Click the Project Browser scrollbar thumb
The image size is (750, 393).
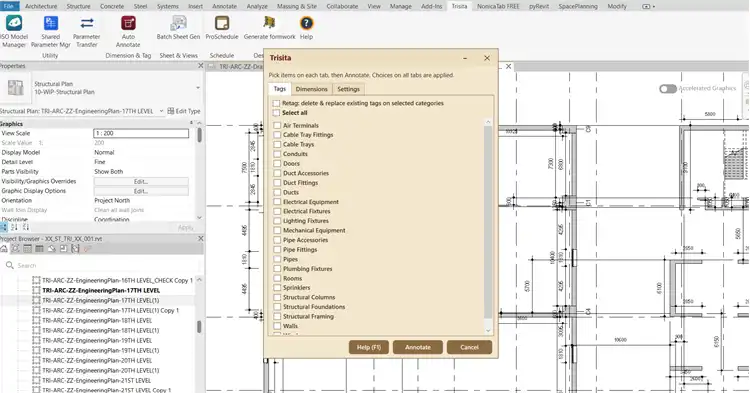(199, 327)
